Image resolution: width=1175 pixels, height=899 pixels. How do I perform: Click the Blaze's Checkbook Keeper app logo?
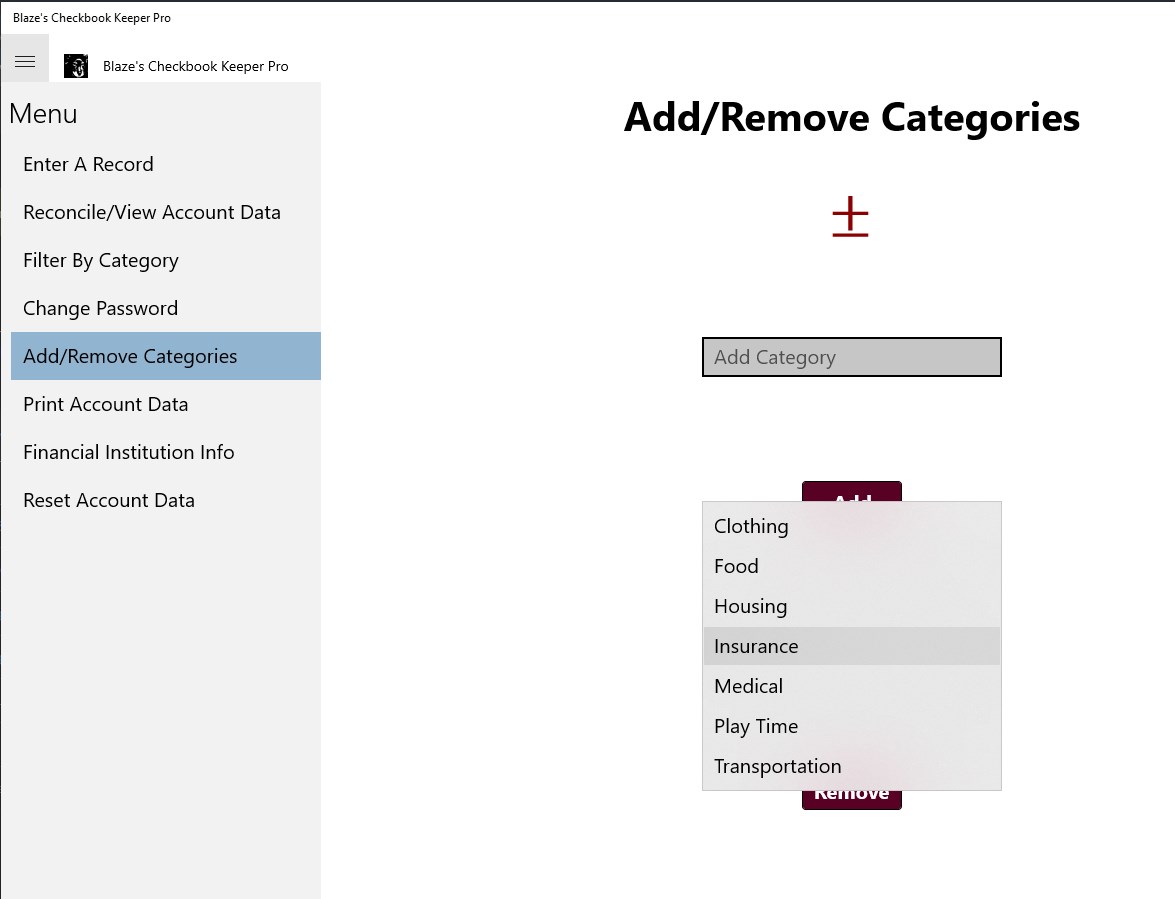(x=76, y=66)
